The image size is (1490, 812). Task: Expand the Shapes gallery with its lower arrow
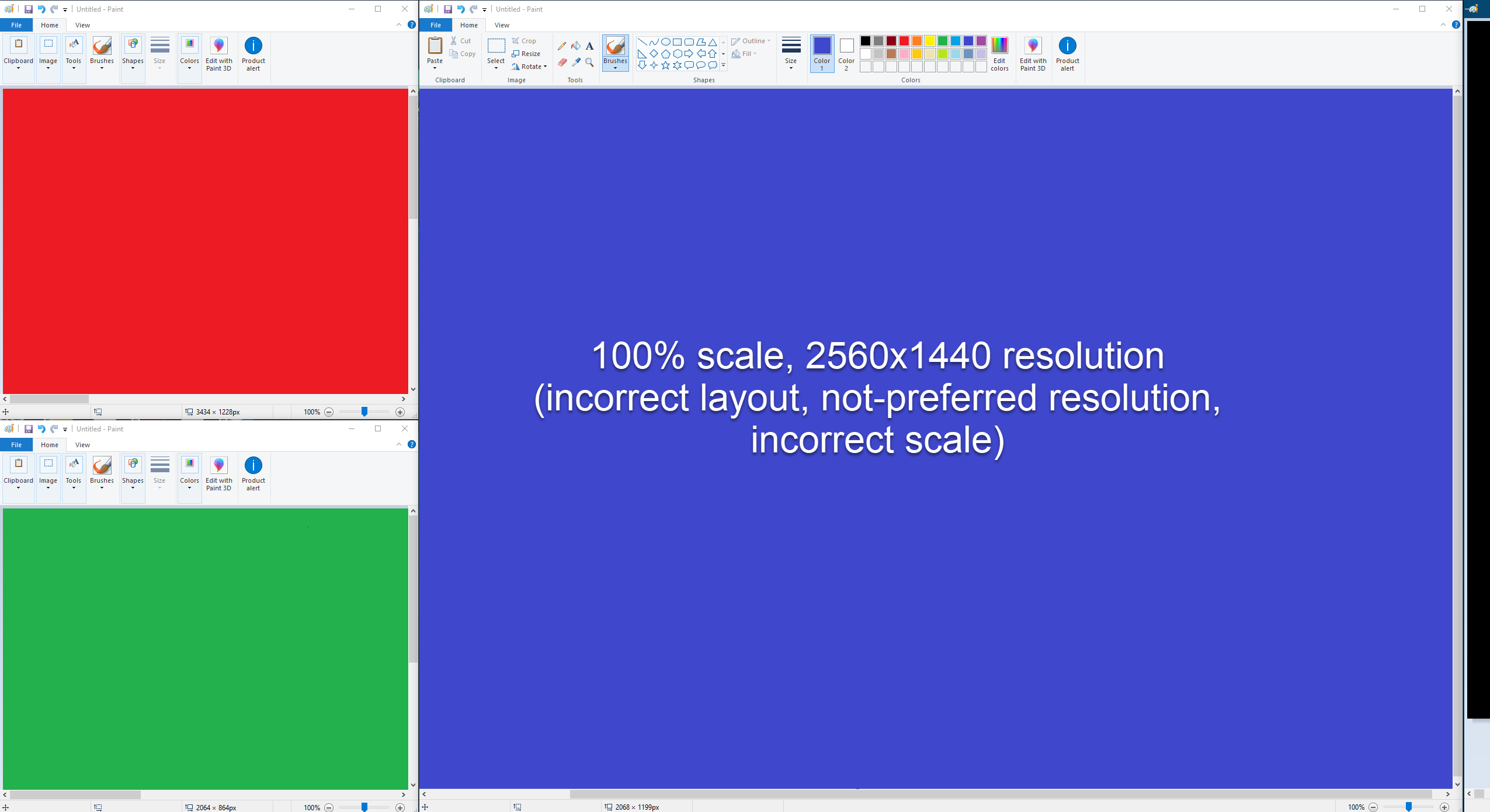(723, 66)
